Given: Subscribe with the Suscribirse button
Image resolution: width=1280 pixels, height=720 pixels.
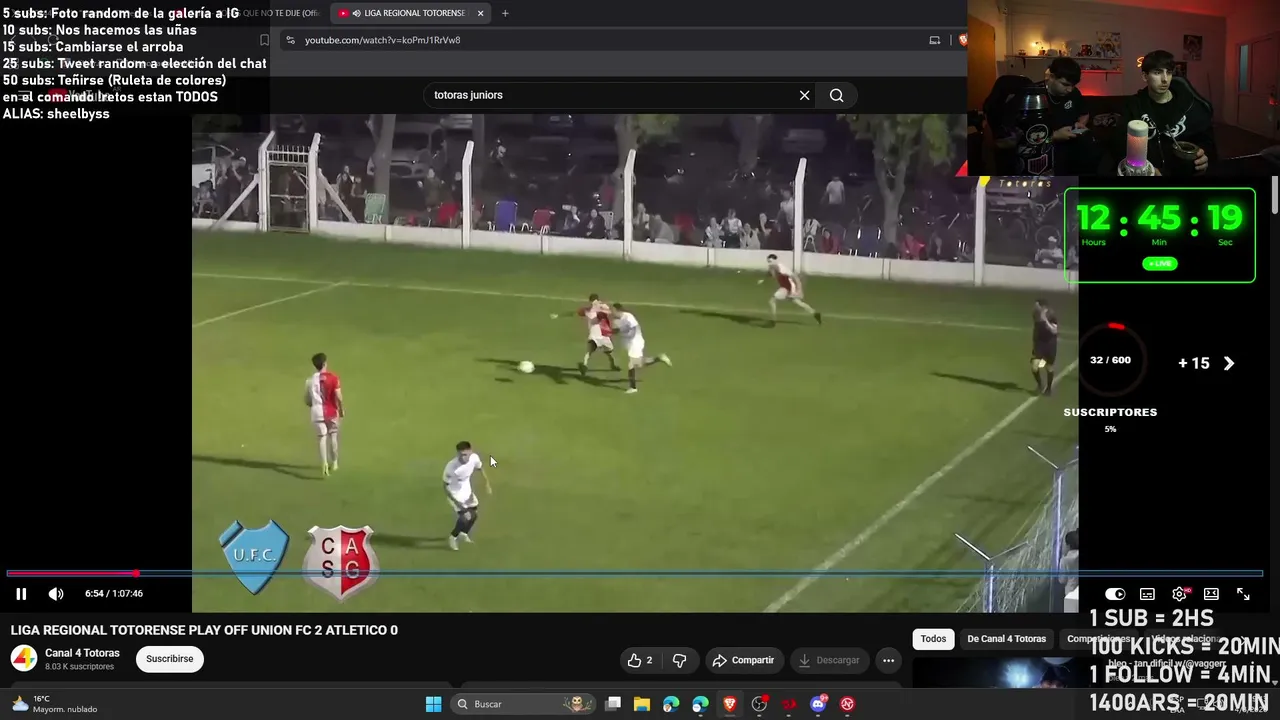Looking at the screenshot, I should pyautogui.click(x=170, y=659).
